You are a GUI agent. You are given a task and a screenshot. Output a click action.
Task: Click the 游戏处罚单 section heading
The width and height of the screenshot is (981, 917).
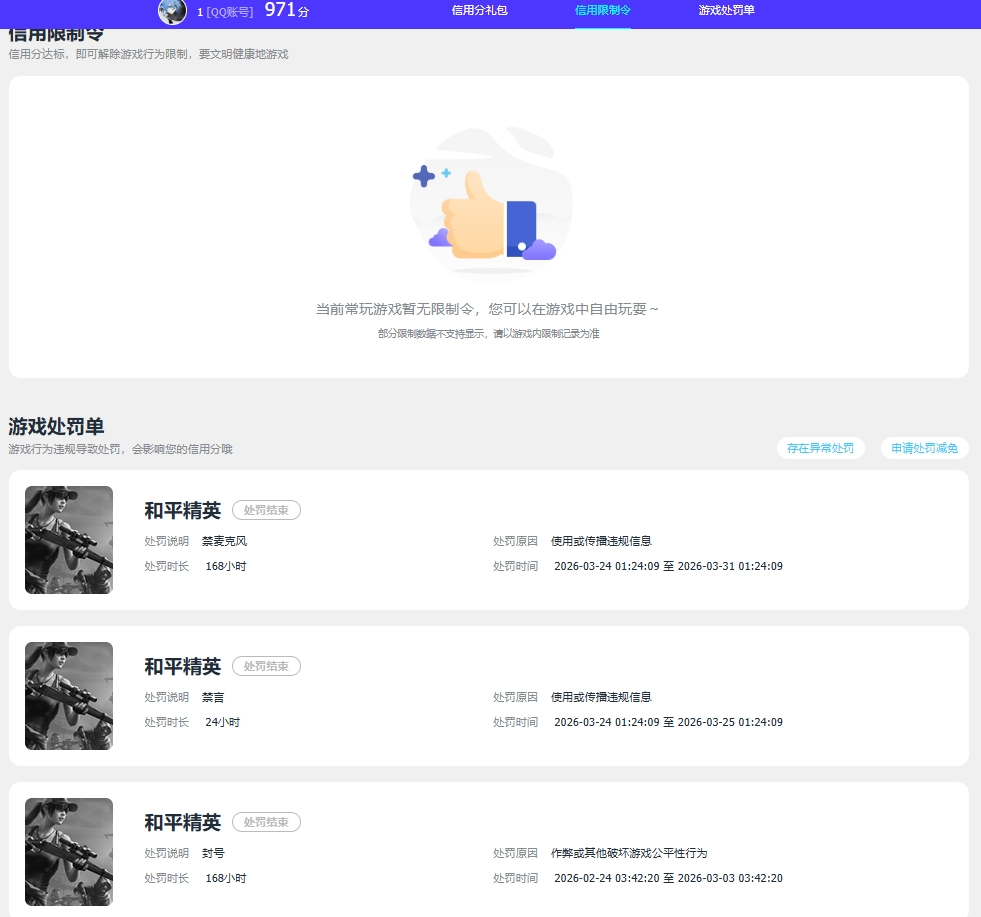pyautogui.click(x=56, y=427)
